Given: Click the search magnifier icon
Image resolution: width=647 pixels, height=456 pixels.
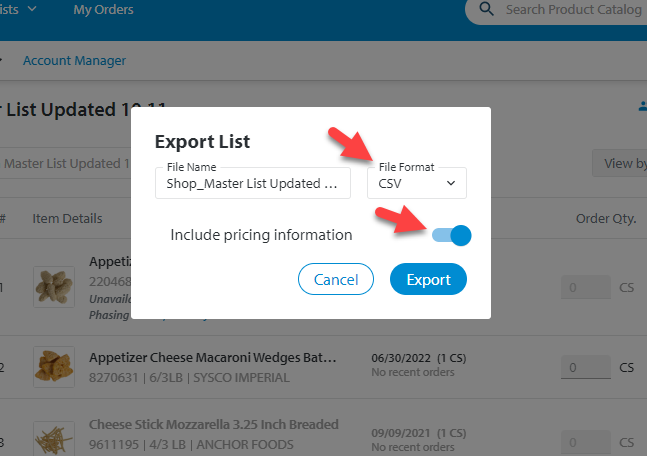Looking at the screenshot, I should 486,9.
